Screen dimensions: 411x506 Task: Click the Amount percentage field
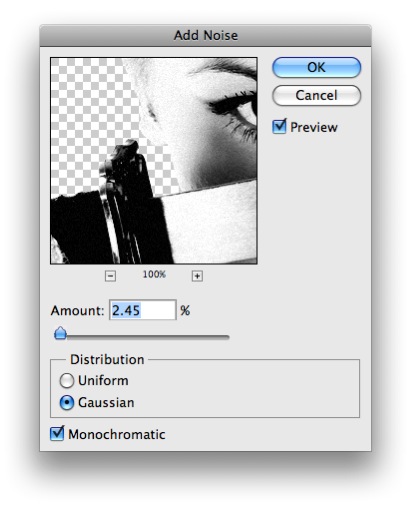point(142,310)
